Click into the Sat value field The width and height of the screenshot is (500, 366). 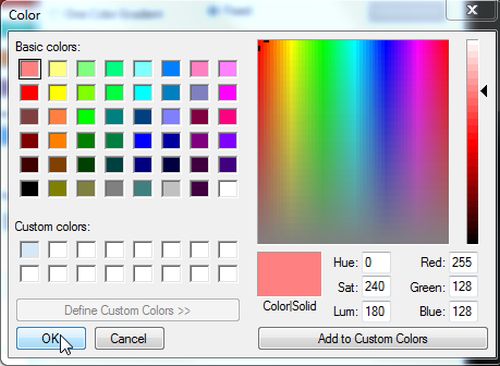click(376, 287)
